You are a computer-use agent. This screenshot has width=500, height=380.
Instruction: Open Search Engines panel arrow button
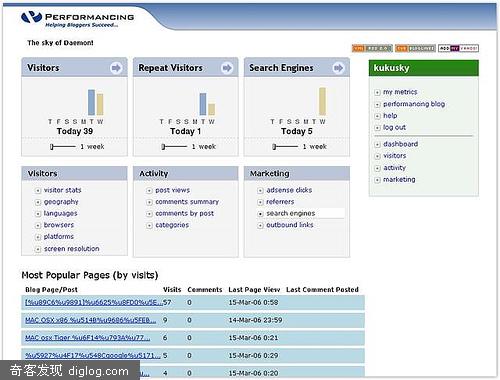click(x=338, y=68)
